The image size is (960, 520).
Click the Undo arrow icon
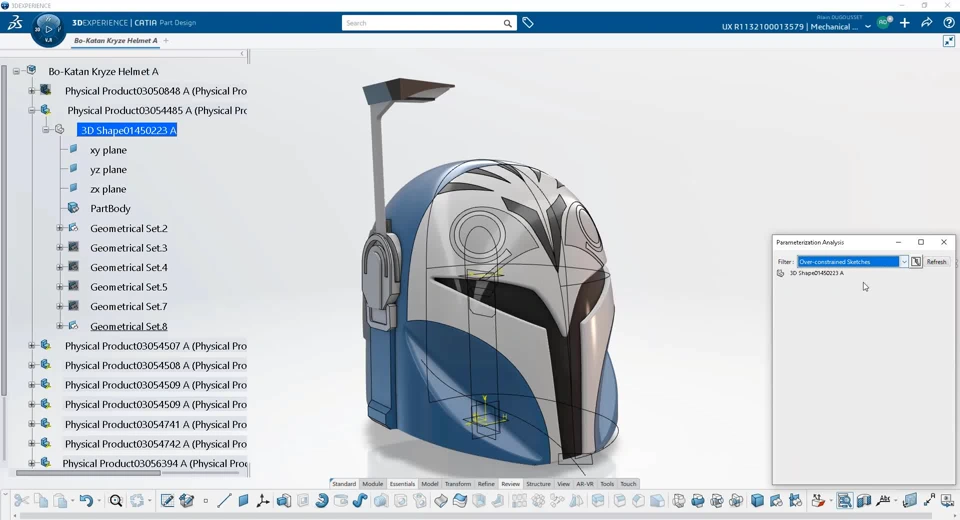pyautogui.click(x=86, y=501)
